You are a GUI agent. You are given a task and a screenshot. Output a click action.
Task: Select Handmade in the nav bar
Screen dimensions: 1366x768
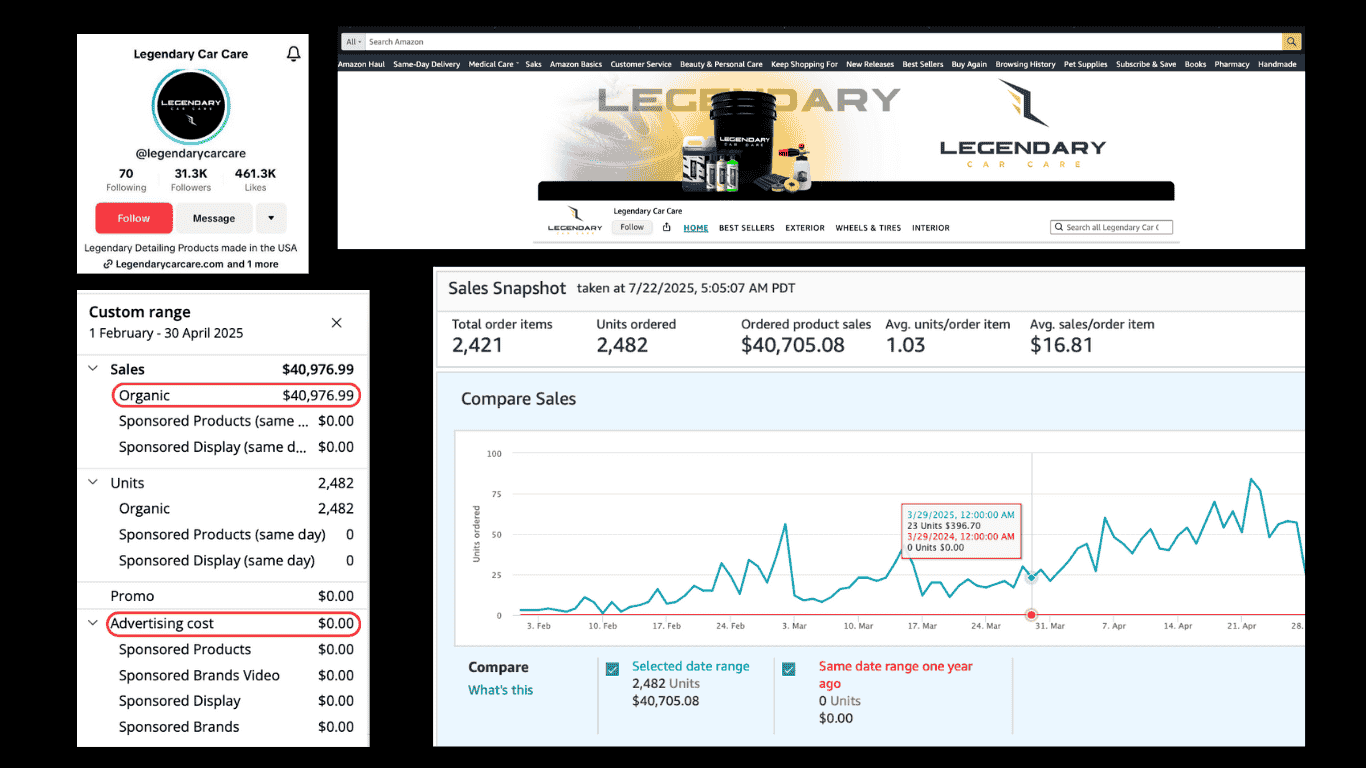[1277, 64]
